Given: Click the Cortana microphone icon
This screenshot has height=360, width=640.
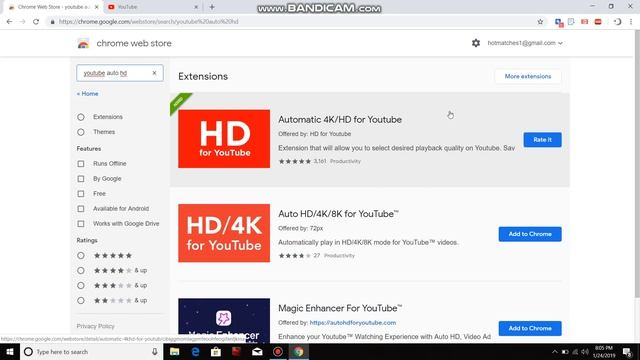Looking at the screenshot, I should pyautogui.click(x=155, y=351).
